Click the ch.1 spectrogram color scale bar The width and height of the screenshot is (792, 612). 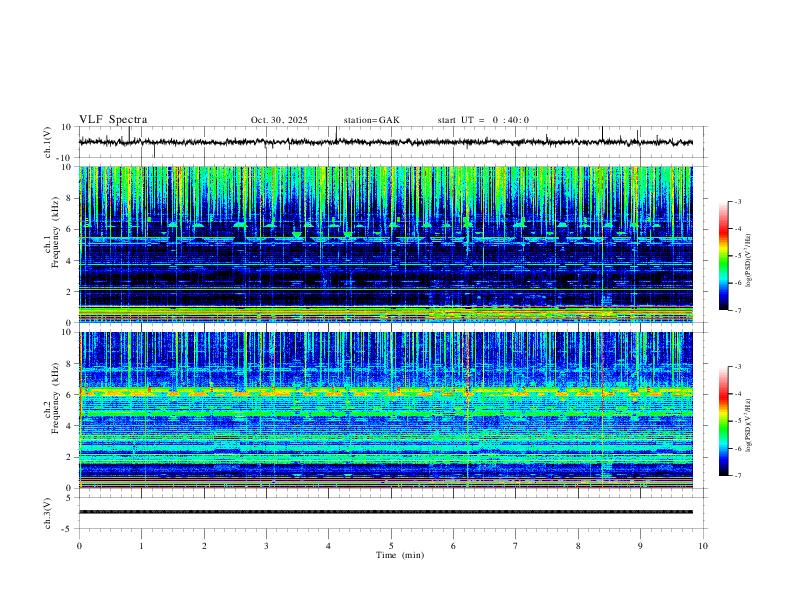723,256
